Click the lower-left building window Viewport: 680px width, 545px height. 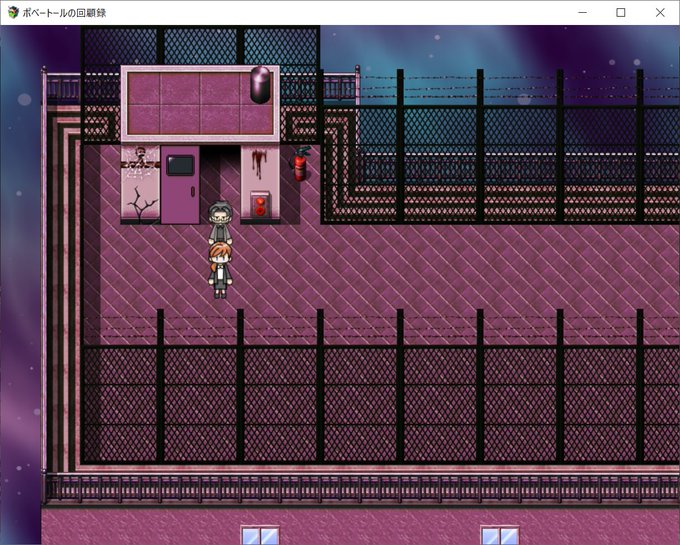pos(260,535)
